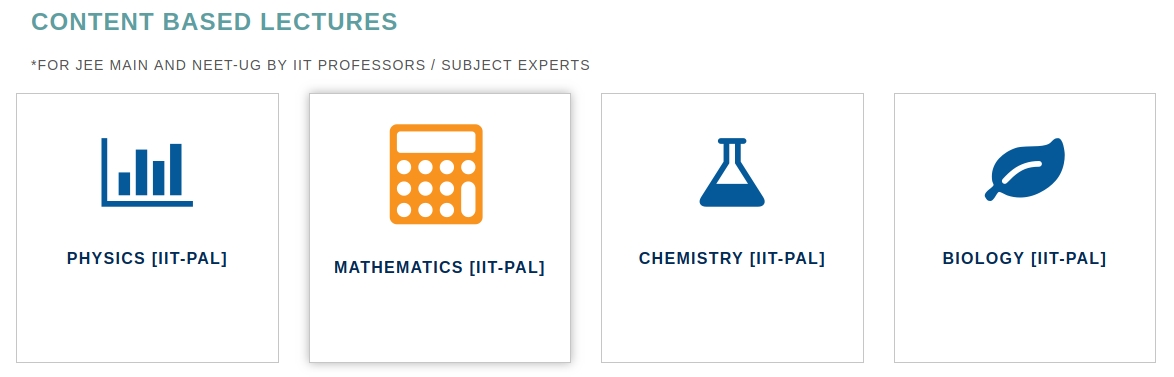
Task: Follow the CHEMISTRY [IIT-PAL] label link
Action: [732, 258]
